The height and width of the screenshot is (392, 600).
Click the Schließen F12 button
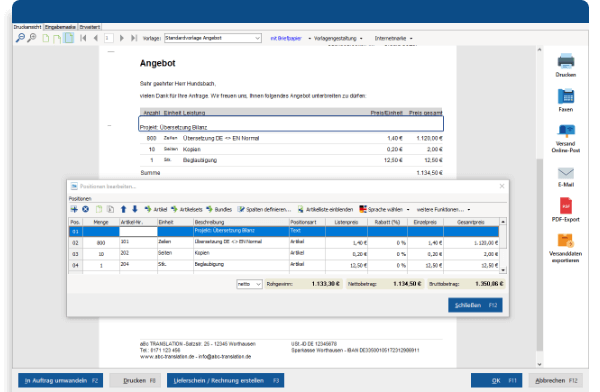475,305
